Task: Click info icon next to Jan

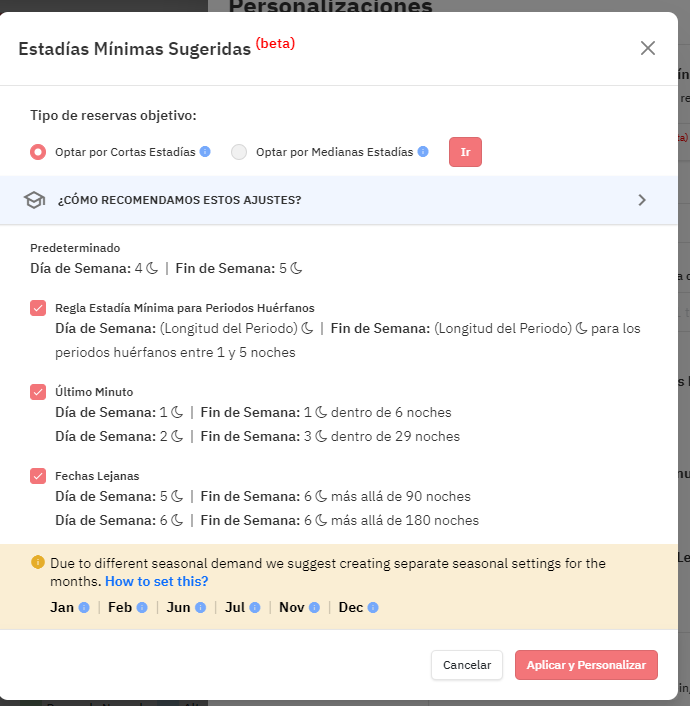Action: 84,607
